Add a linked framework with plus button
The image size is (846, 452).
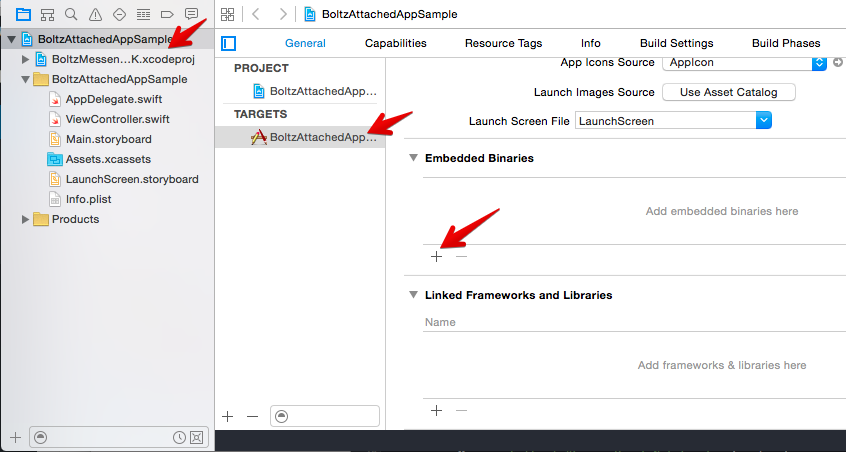pyautogui.click(x=436, y=410)
